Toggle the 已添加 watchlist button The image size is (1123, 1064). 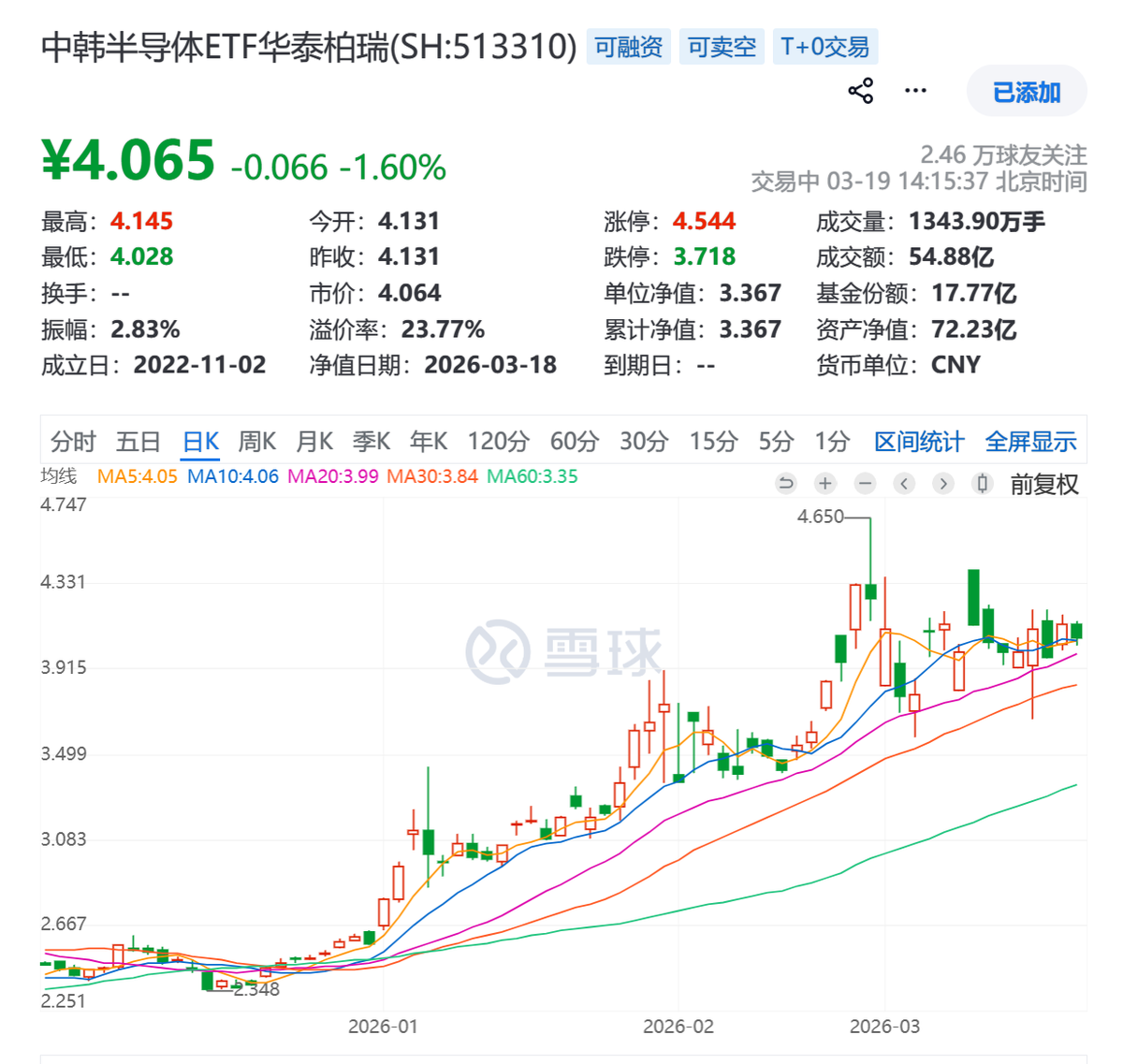(x=1026, y=92)
